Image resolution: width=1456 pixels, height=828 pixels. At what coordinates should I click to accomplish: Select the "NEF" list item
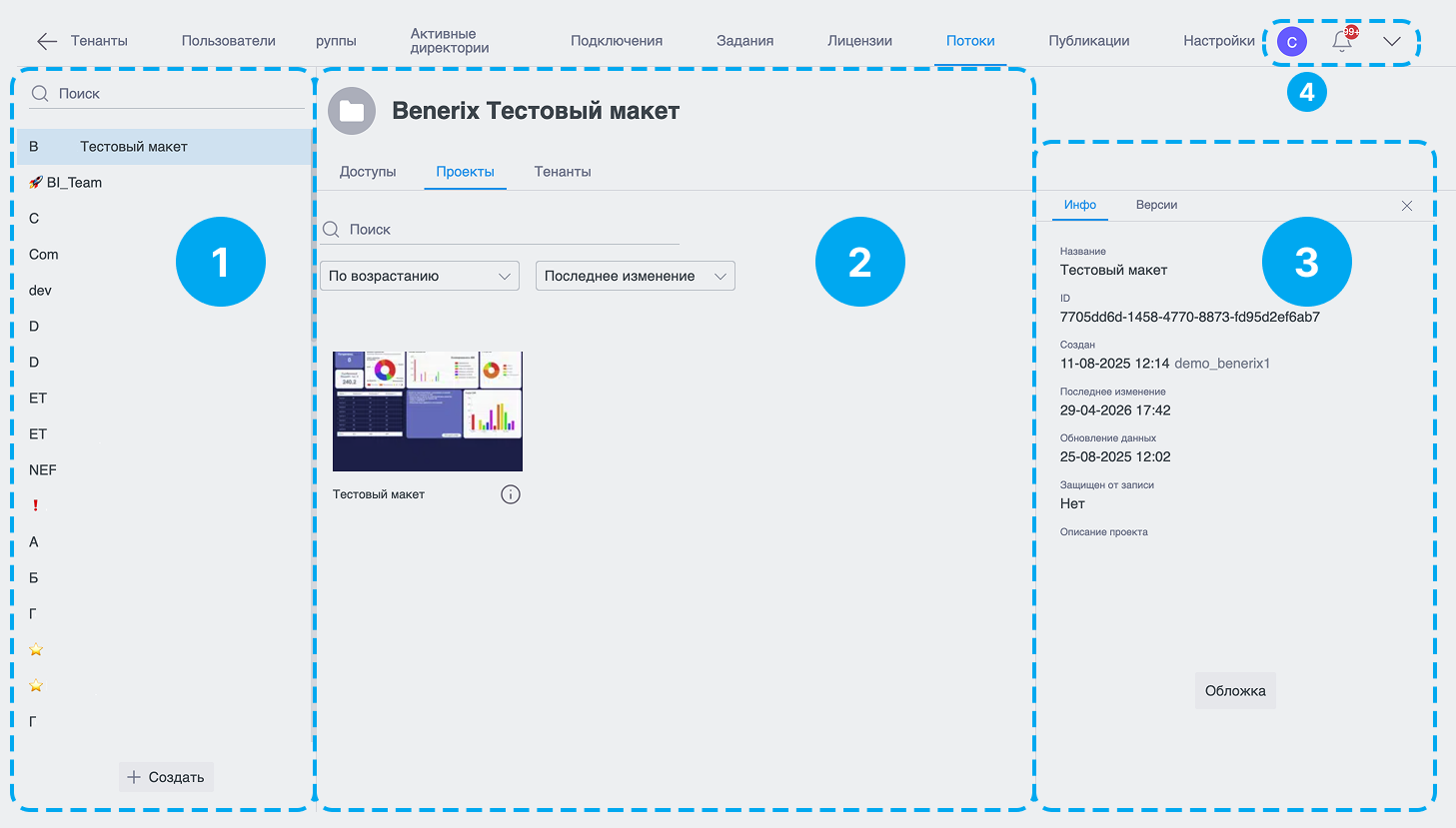tap(165, 470)
